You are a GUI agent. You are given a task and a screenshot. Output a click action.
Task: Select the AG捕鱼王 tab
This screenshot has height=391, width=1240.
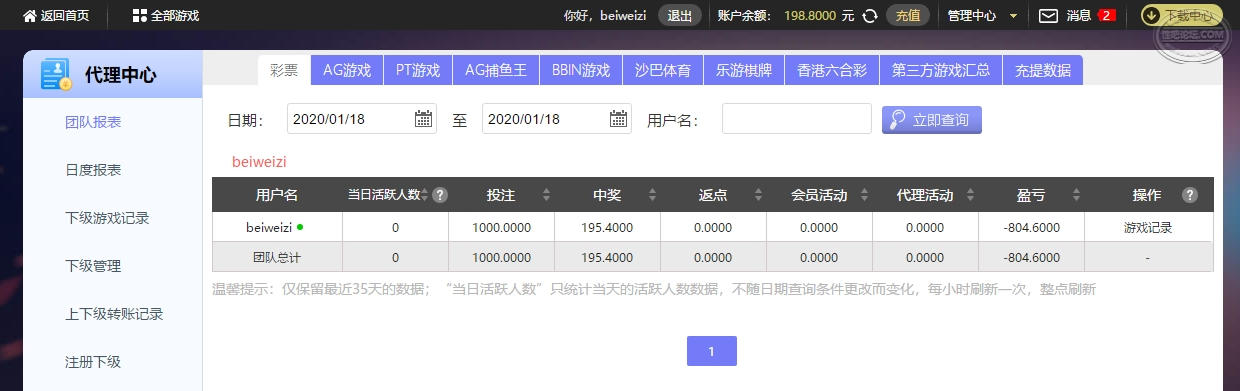tap(496, 70)
